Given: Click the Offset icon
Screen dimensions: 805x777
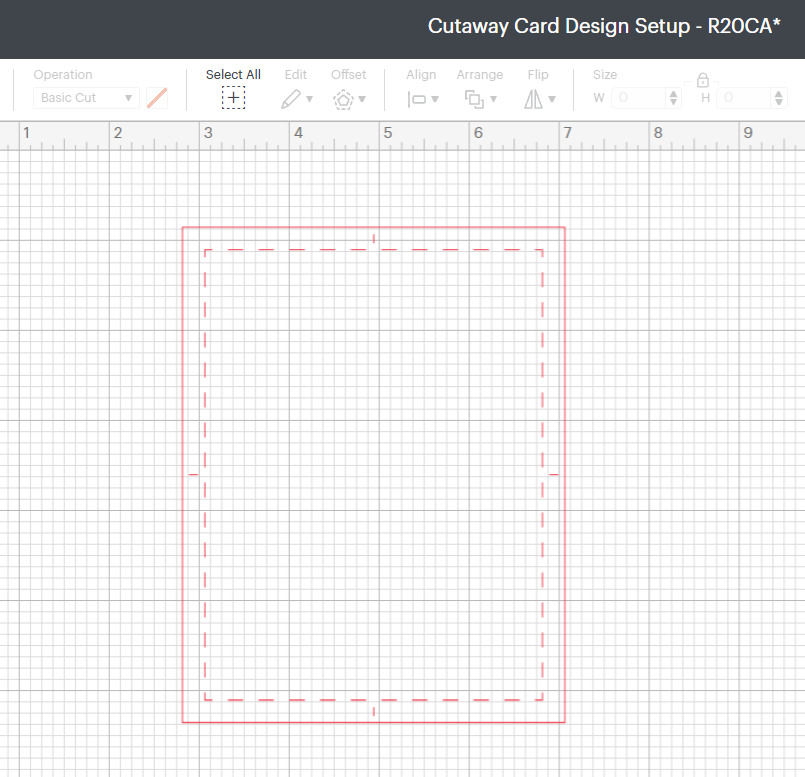Looking at the screenshot, I should click(344, 98).
